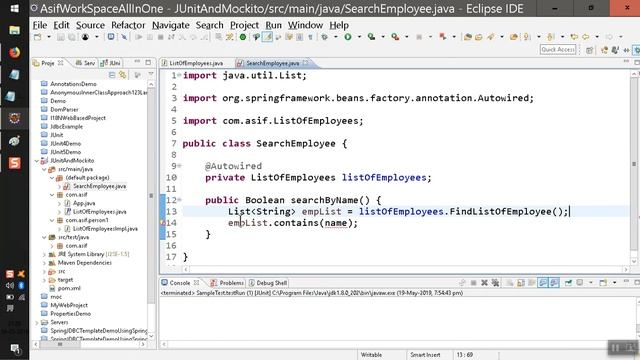This screenshot has height=360, width=640.
Task: Click the Resume debug icon
Action: pyautogui.click(x=139, y=37)
